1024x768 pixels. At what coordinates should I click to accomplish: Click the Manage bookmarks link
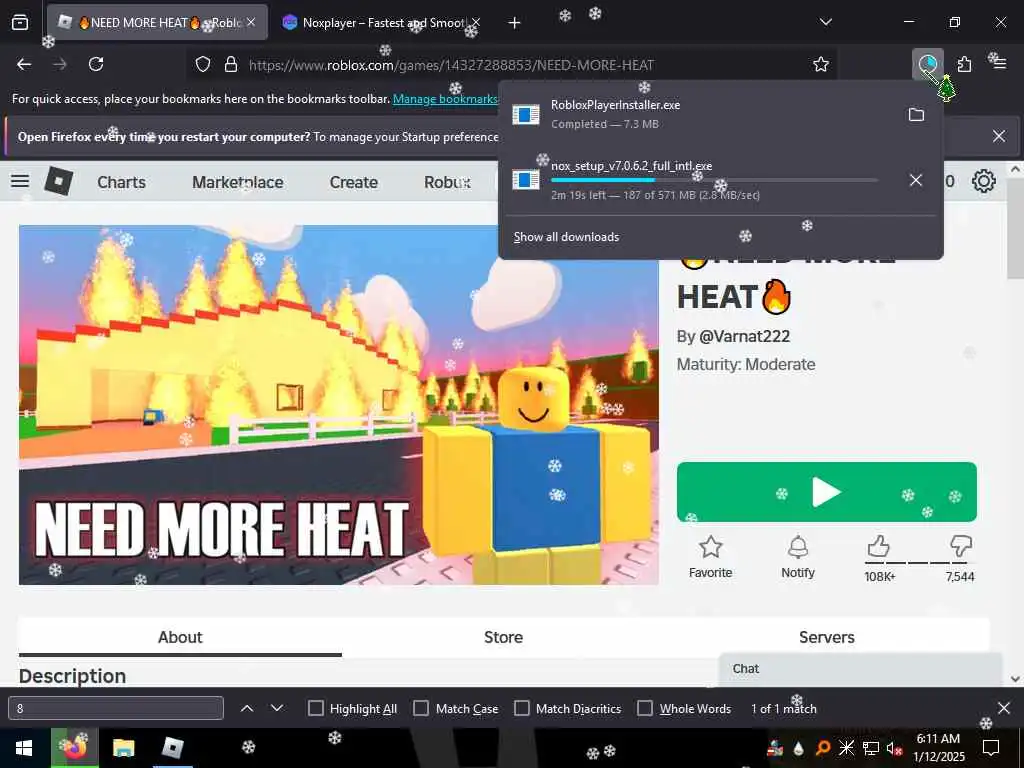click(x=446, y=99)
